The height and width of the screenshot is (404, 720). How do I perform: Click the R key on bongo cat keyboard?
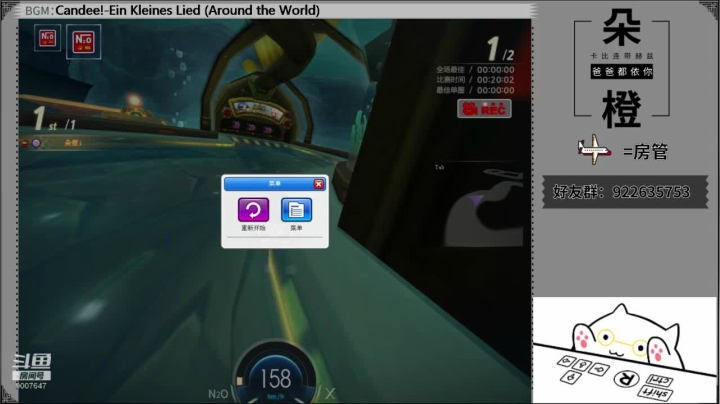coord(626,379)
